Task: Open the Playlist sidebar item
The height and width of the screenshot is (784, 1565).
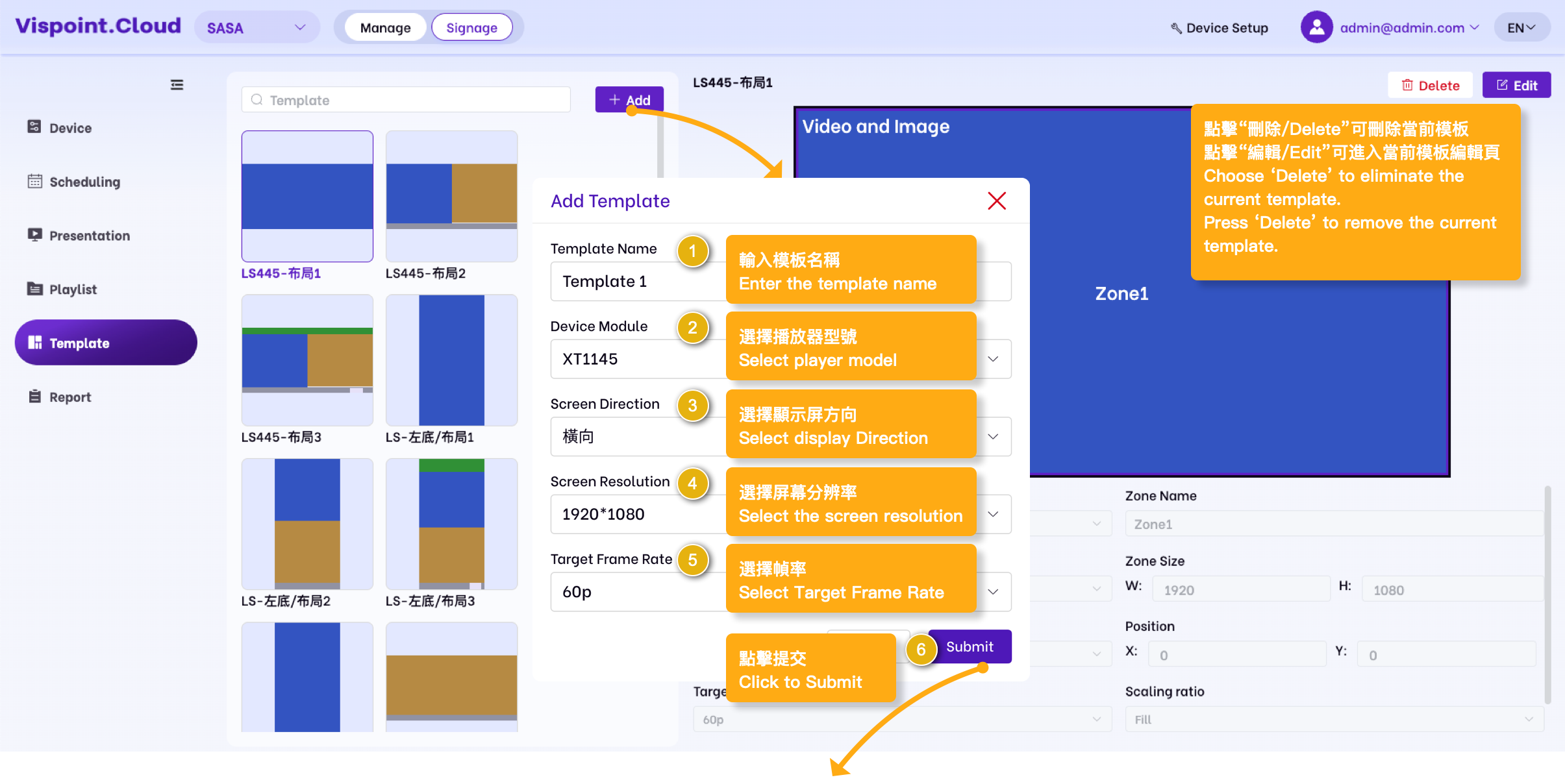Action: point(73,289)
